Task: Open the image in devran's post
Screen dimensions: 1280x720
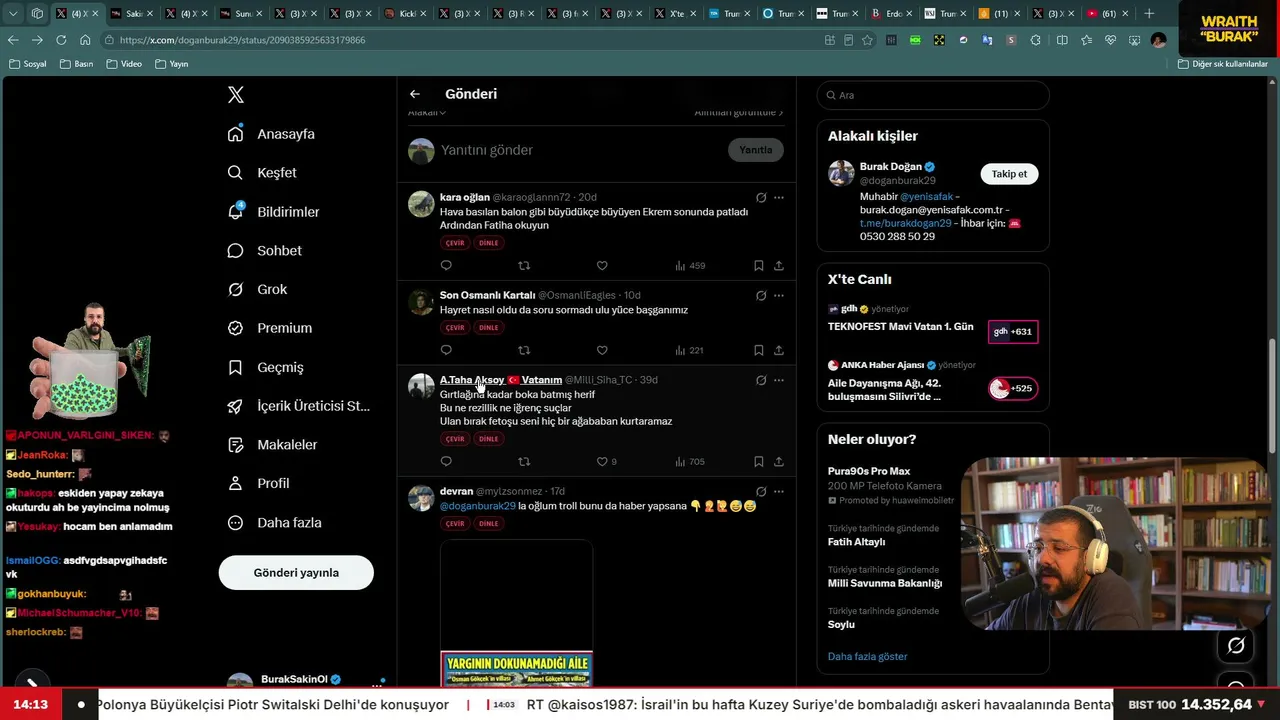Action: click(x=516, y=612)
